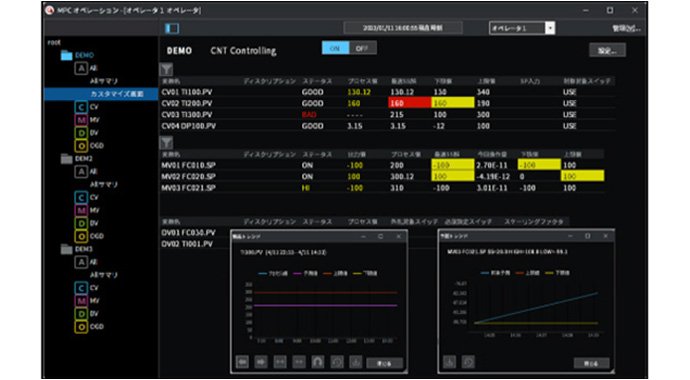The width and height of the screenshot is (690, 380).
Task: Select the CV02 TI200.PV row name
Action: 187,104
